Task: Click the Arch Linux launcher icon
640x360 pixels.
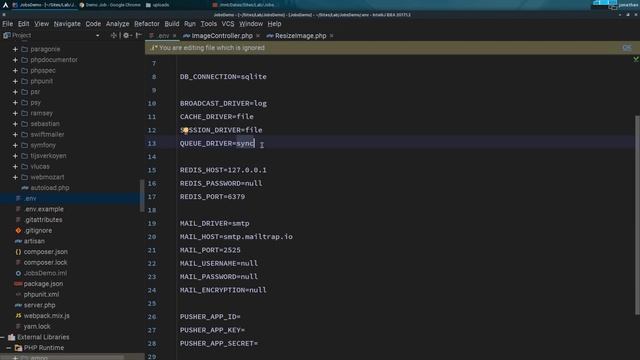Action: (x=5, y=5)
